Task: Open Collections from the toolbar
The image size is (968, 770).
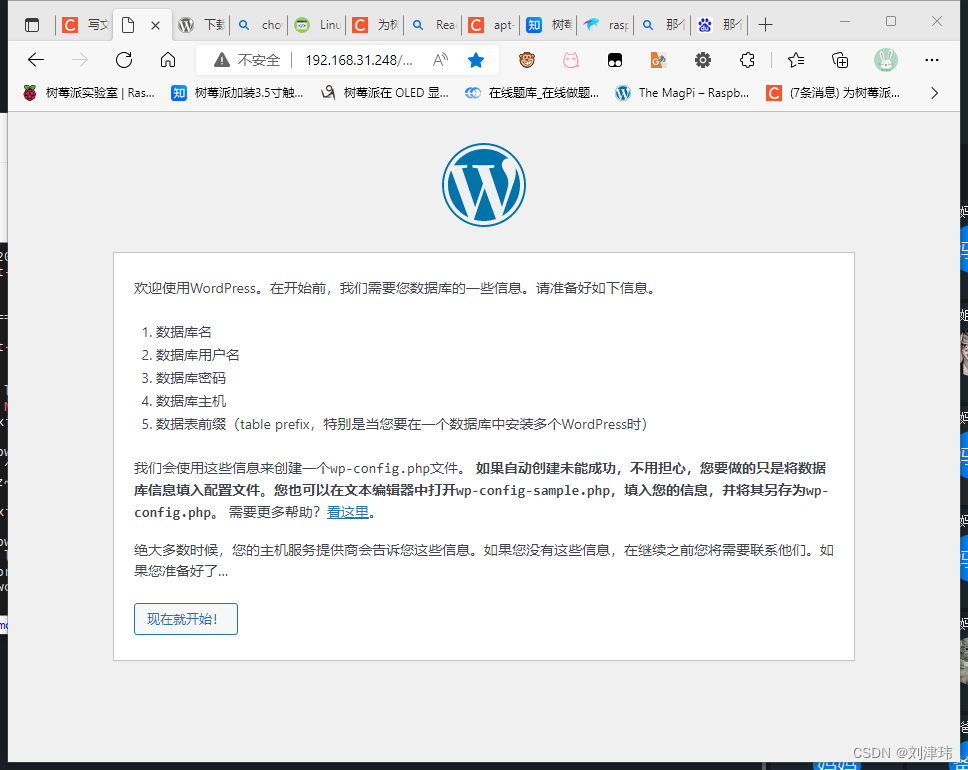Action: [840, 60]
